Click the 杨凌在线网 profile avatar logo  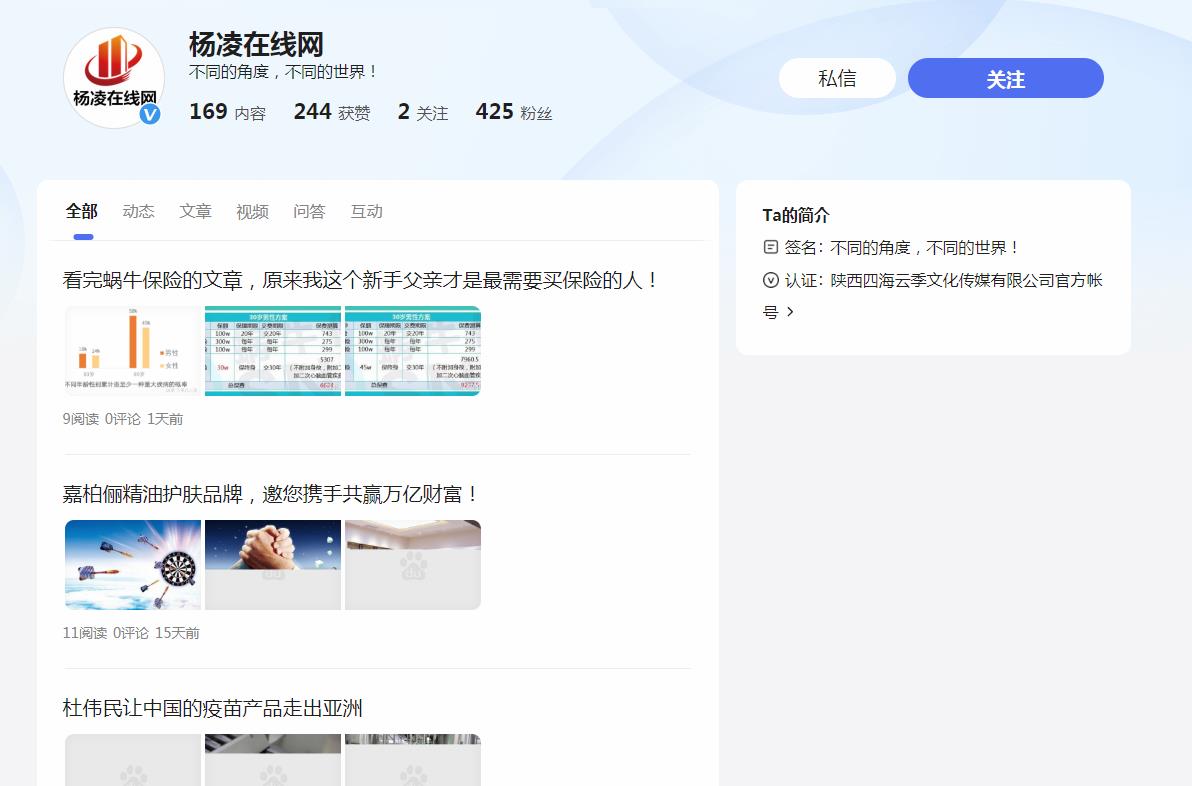pyautogui.click(x=114, y=78)
